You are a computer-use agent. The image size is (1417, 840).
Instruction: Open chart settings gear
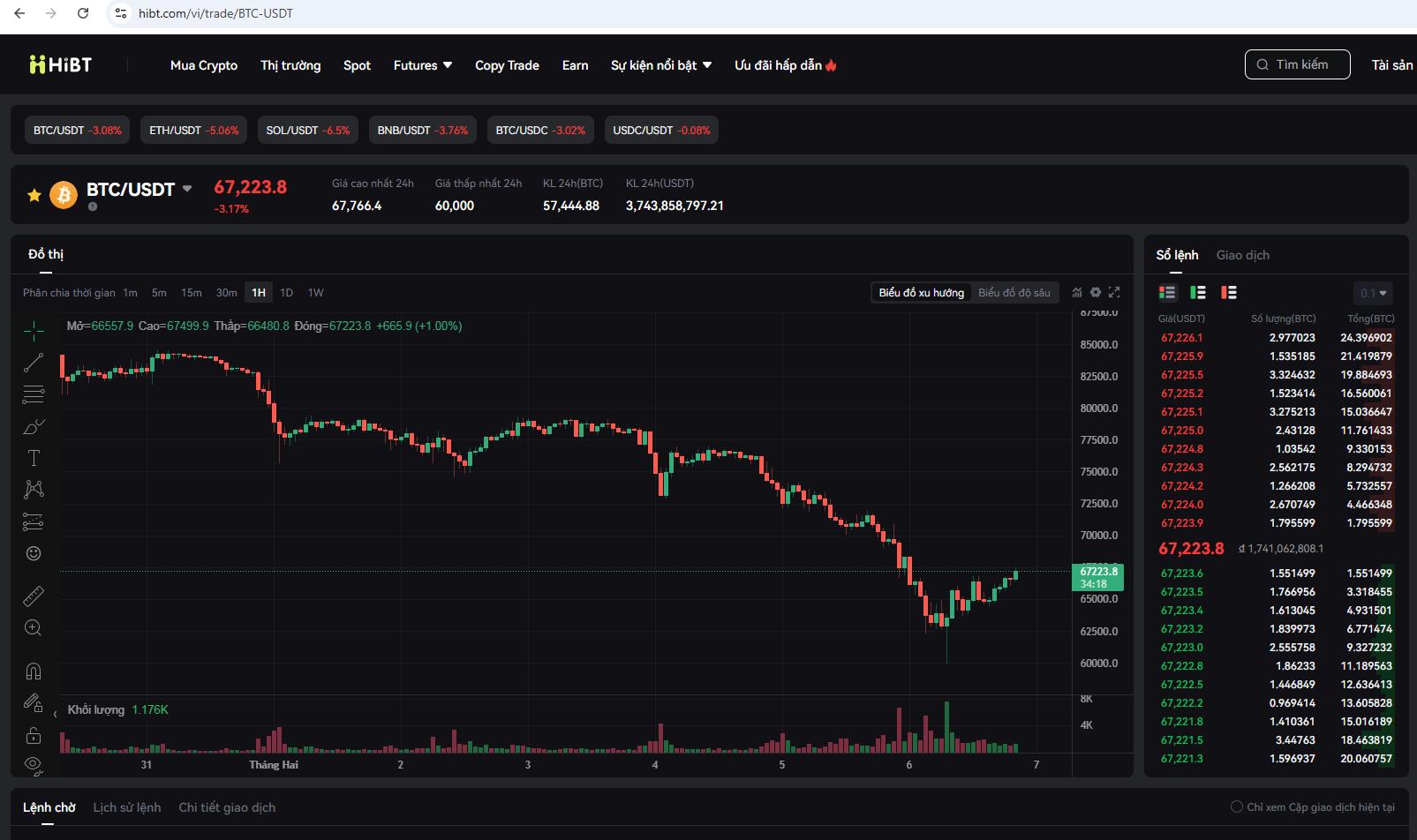point(1096,292)
